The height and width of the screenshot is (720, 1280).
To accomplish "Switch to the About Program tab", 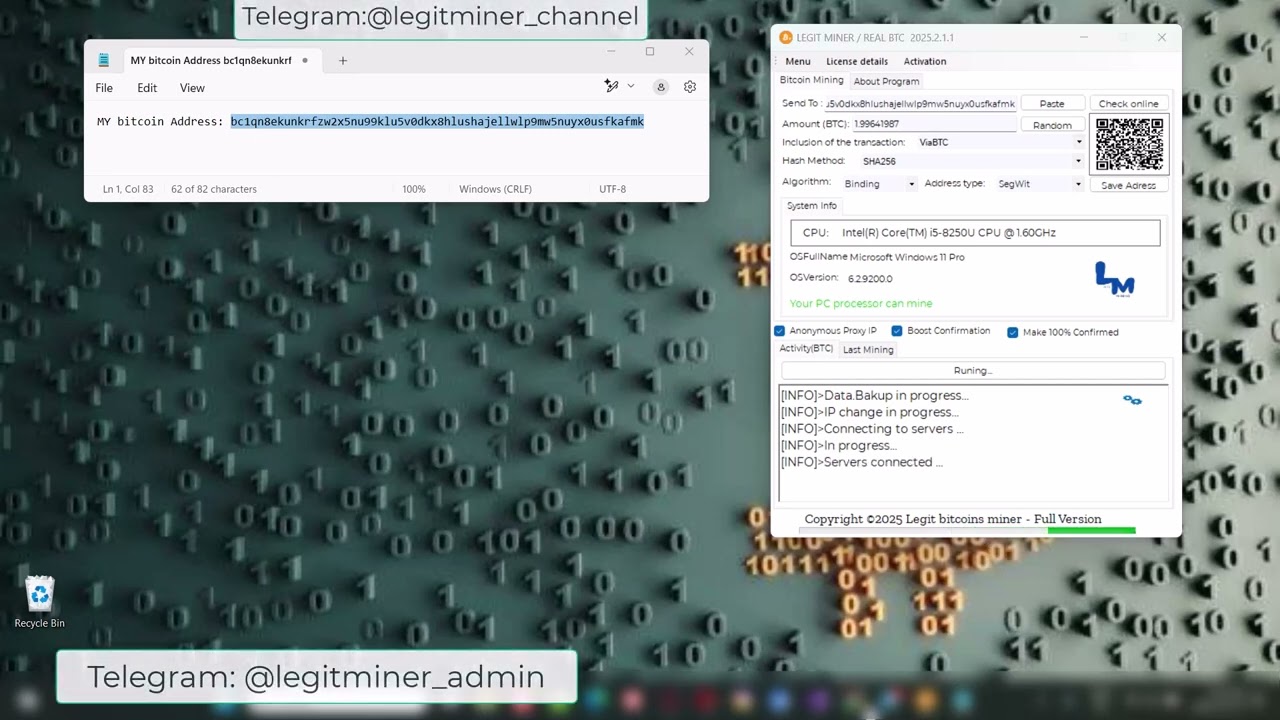I will click(886, 81).
